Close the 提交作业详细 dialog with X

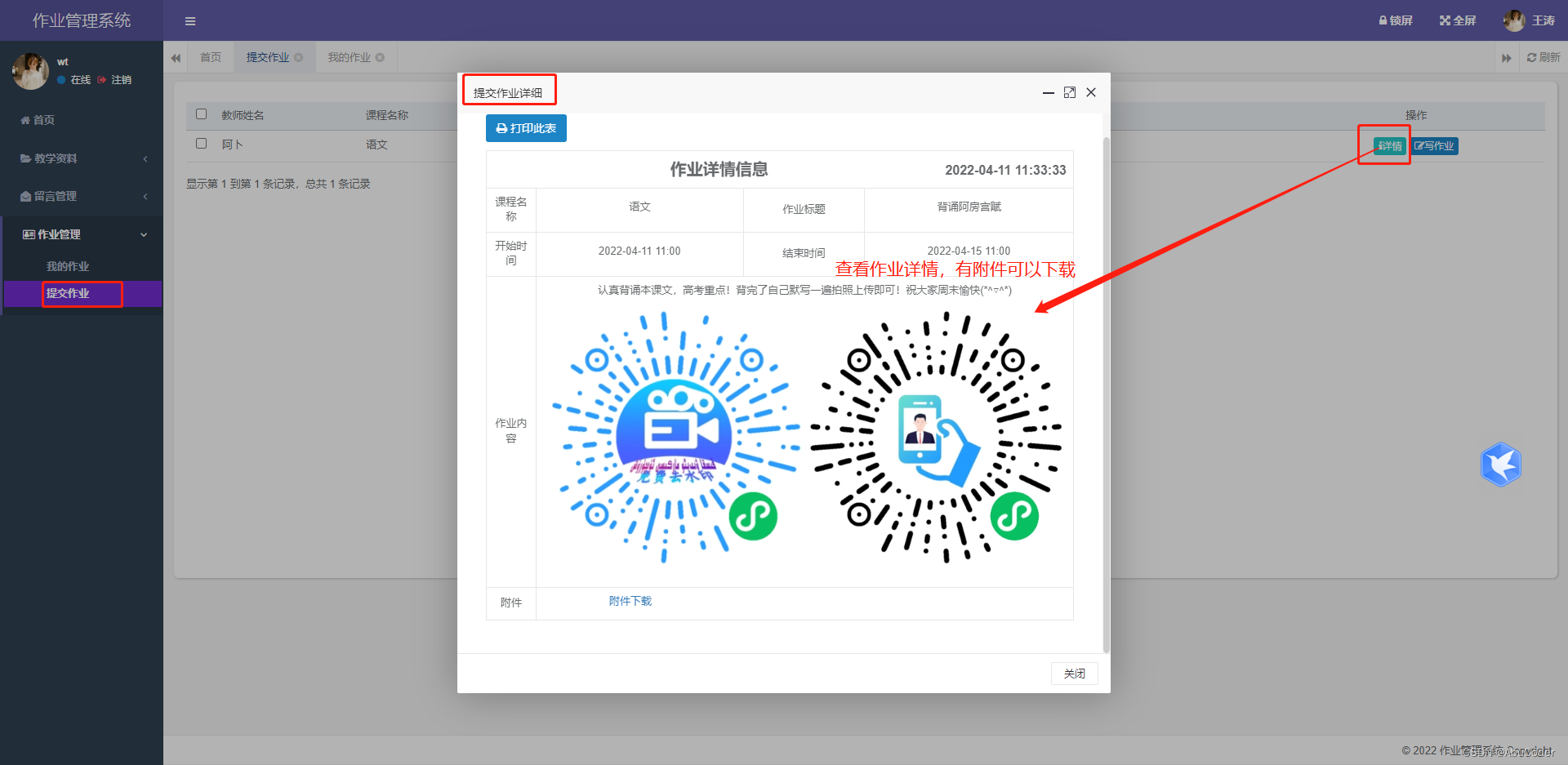[x=1091, y=93]
